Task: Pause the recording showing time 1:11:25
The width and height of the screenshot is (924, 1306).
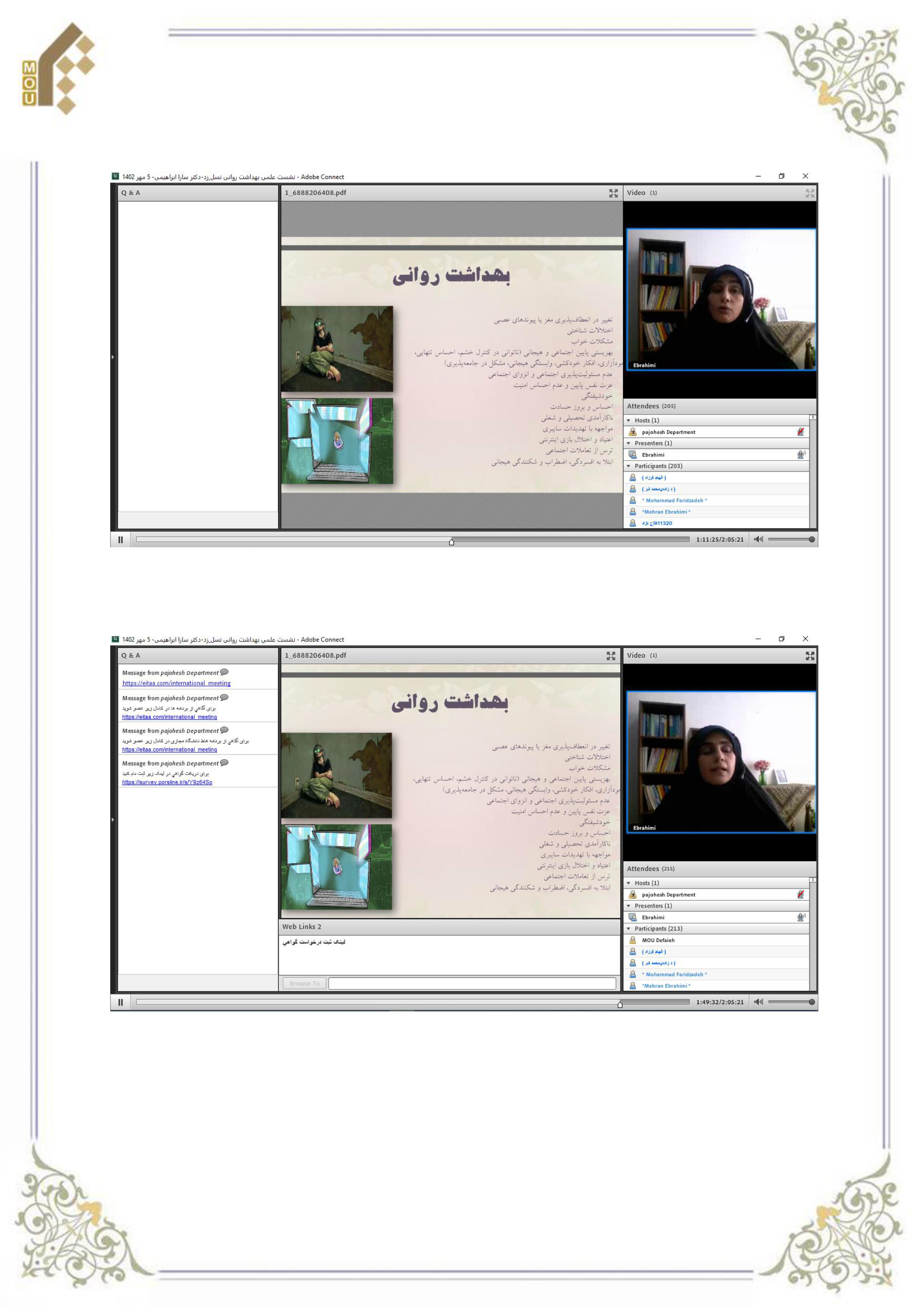Action: 120,540
